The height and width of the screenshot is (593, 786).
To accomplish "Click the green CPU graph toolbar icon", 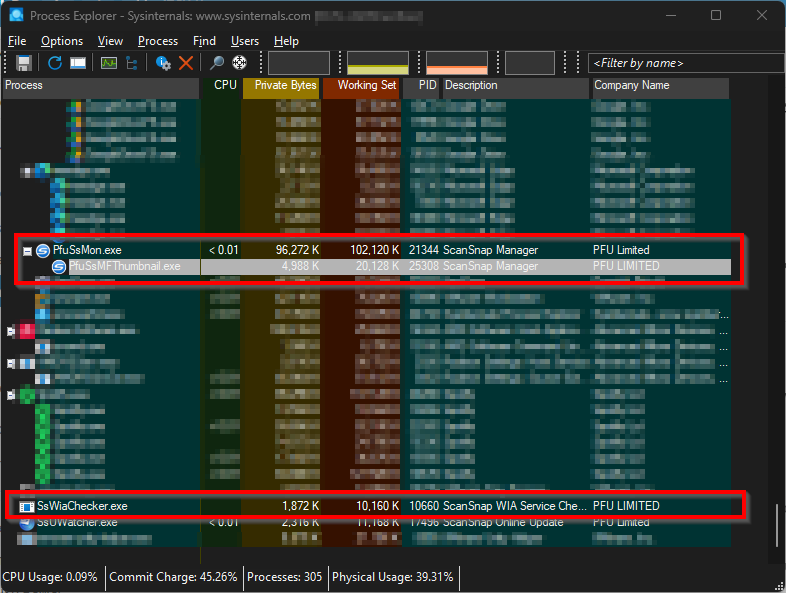I will coord(109,63).
